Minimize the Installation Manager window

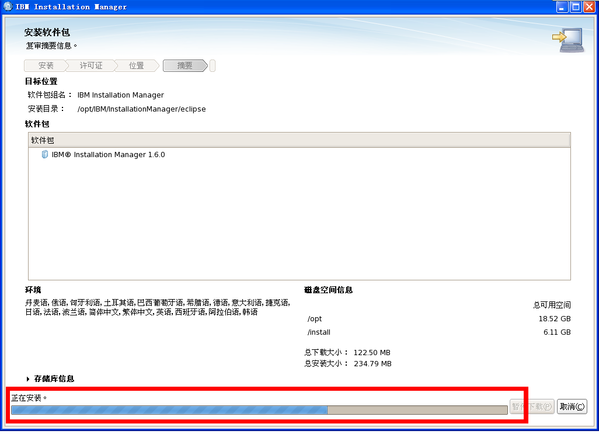(562, 6)
